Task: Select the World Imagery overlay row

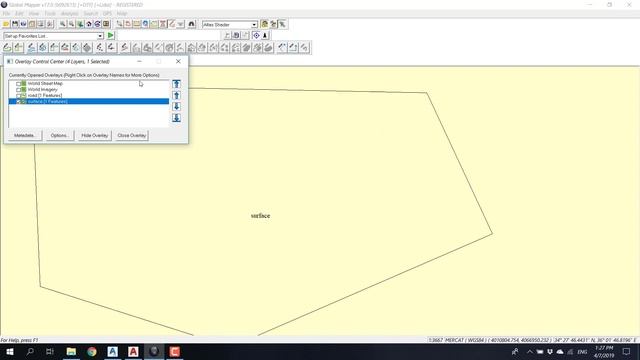Action: (x=89, y=89)
